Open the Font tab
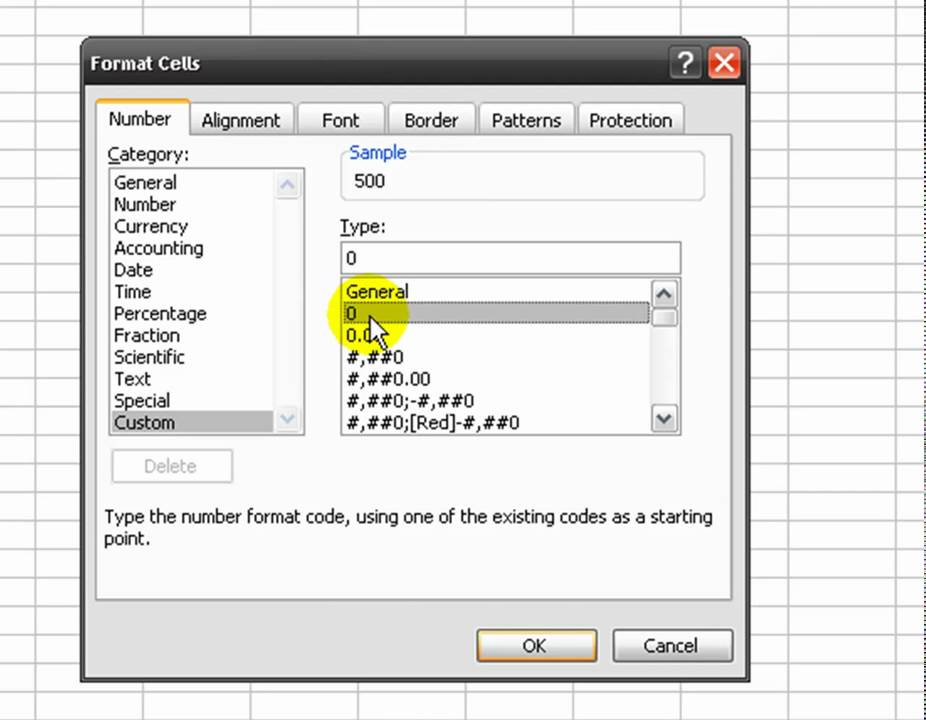926x720 pixels. pyautogui.click(x=341, y=120)
